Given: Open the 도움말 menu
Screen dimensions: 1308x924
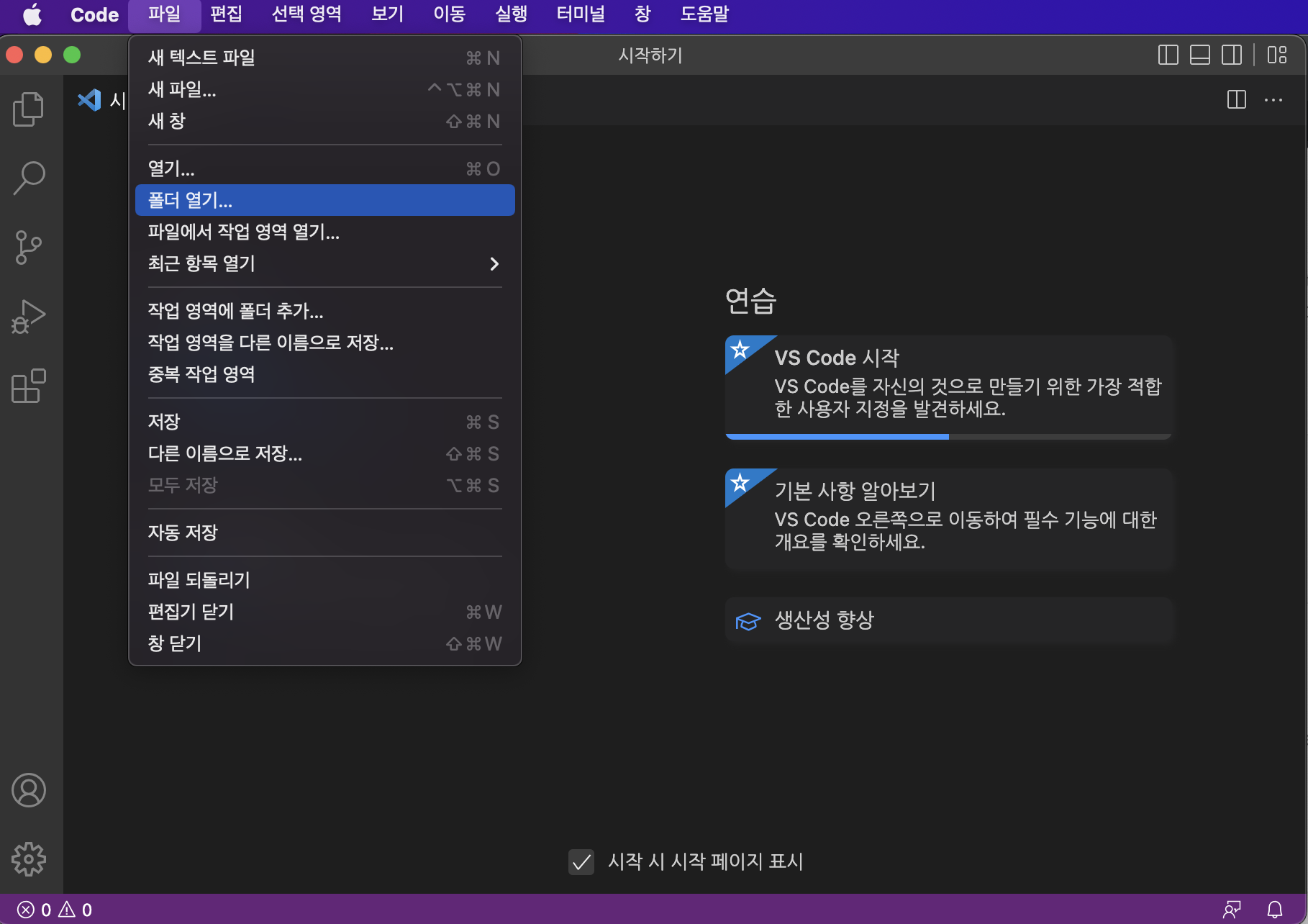Looking at the screenshot, I should pyautogui.click(x=704, y=14).
